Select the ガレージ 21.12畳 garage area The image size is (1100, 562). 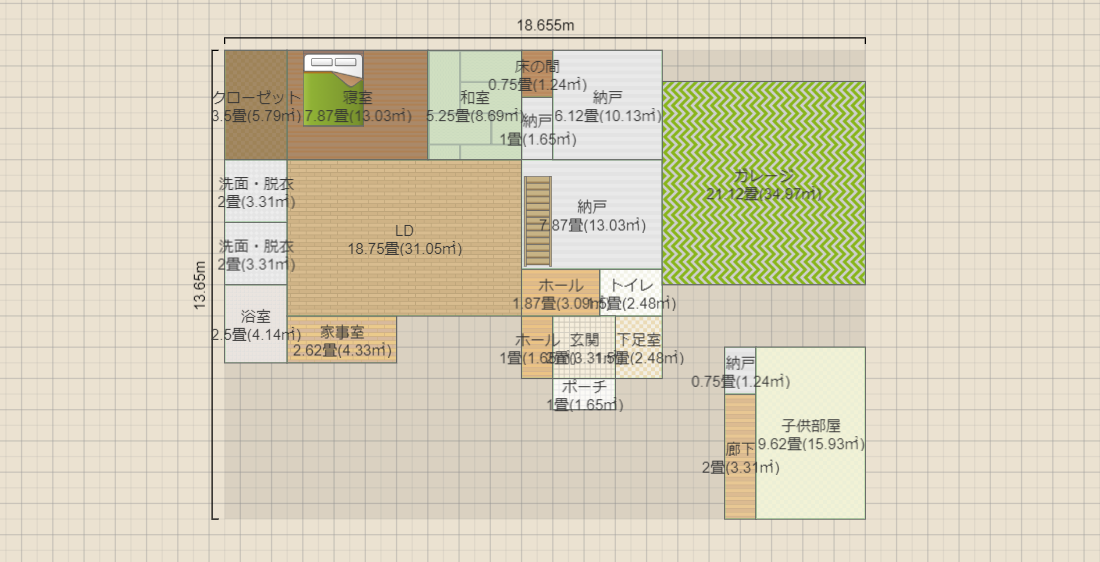pyautogui.click(x=764, y=183)
